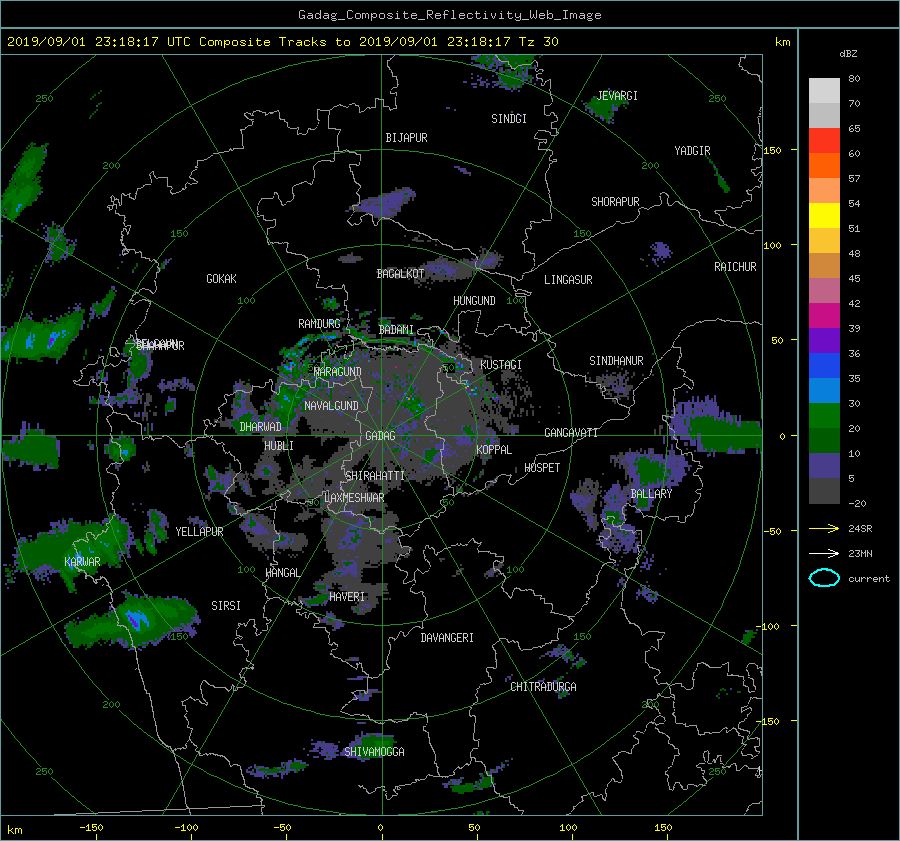The width and height of the screenshot is (900, 841).
Task: Click the SIRSI city label
Action: [226, 606]
